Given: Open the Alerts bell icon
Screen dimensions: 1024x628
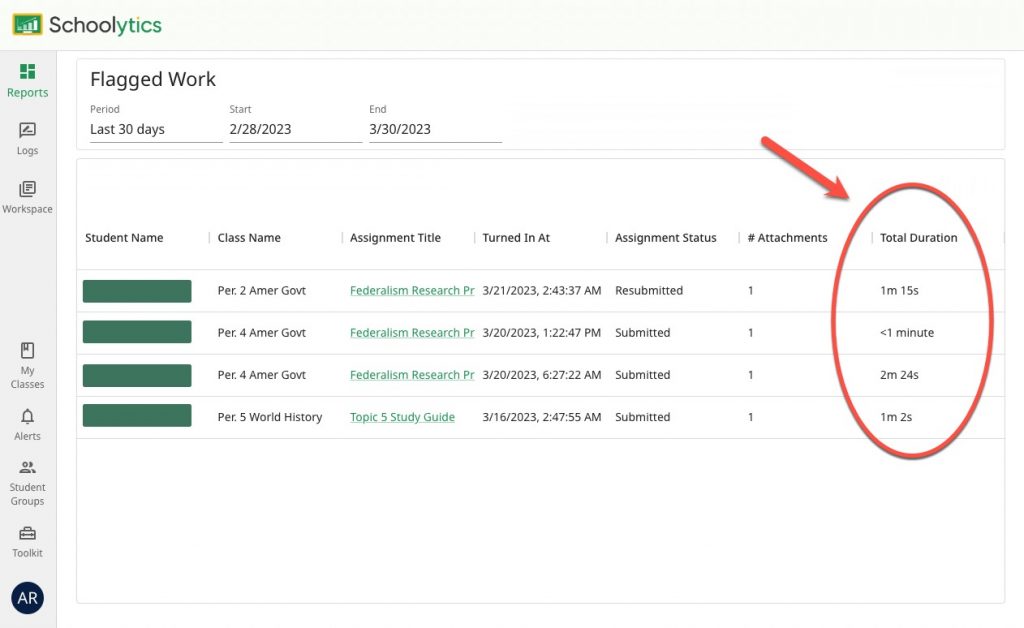Looking at the screenshot, I should tap(27, 417).
